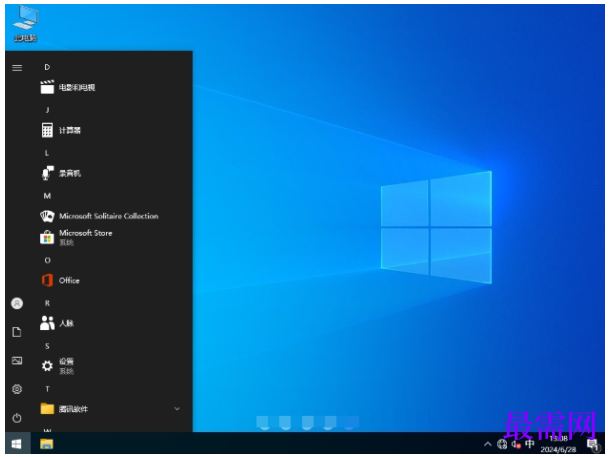Jump via the L letter header

(x=47, y=153)
